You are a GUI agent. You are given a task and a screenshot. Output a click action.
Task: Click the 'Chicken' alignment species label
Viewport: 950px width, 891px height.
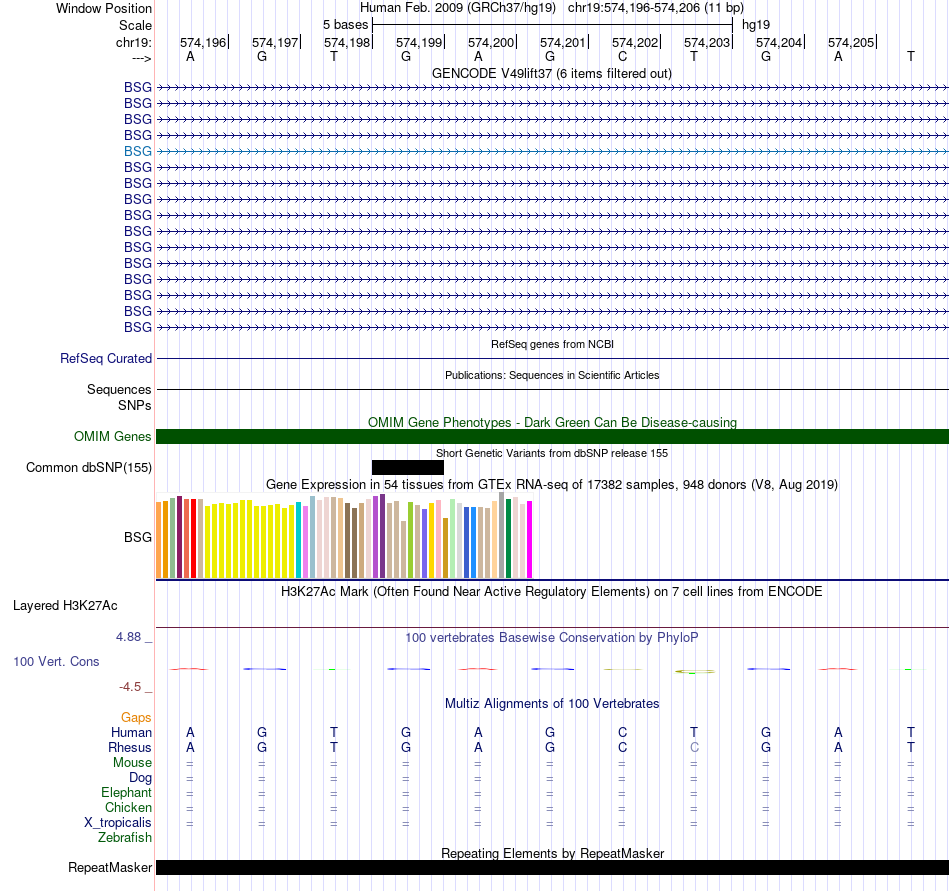(x=128, y=807)
